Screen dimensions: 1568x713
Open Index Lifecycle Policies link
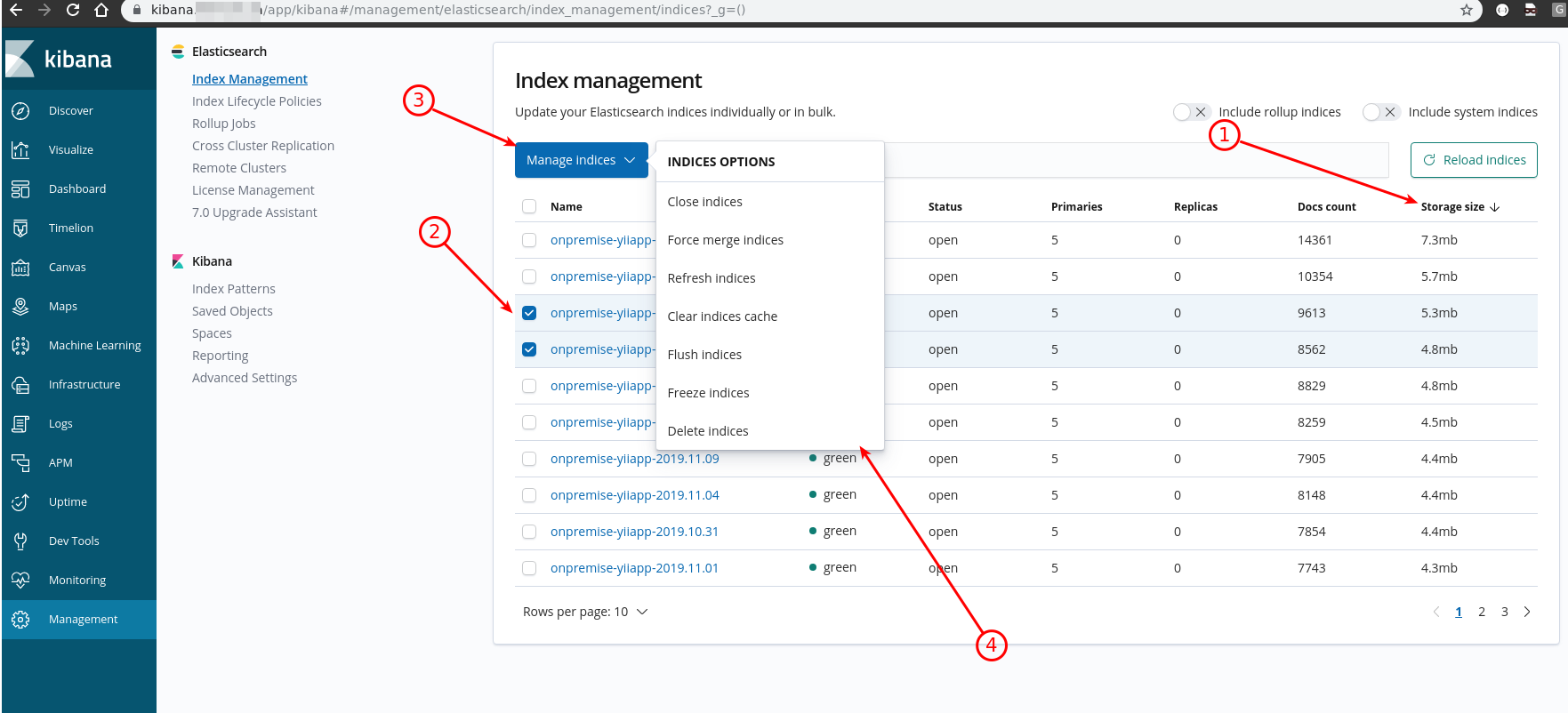coord(257,101)
